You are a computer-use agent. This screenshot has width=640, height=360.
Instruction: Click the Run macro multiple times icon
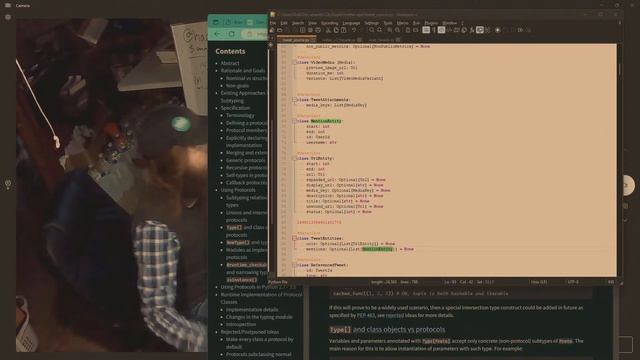coord(520,30)
